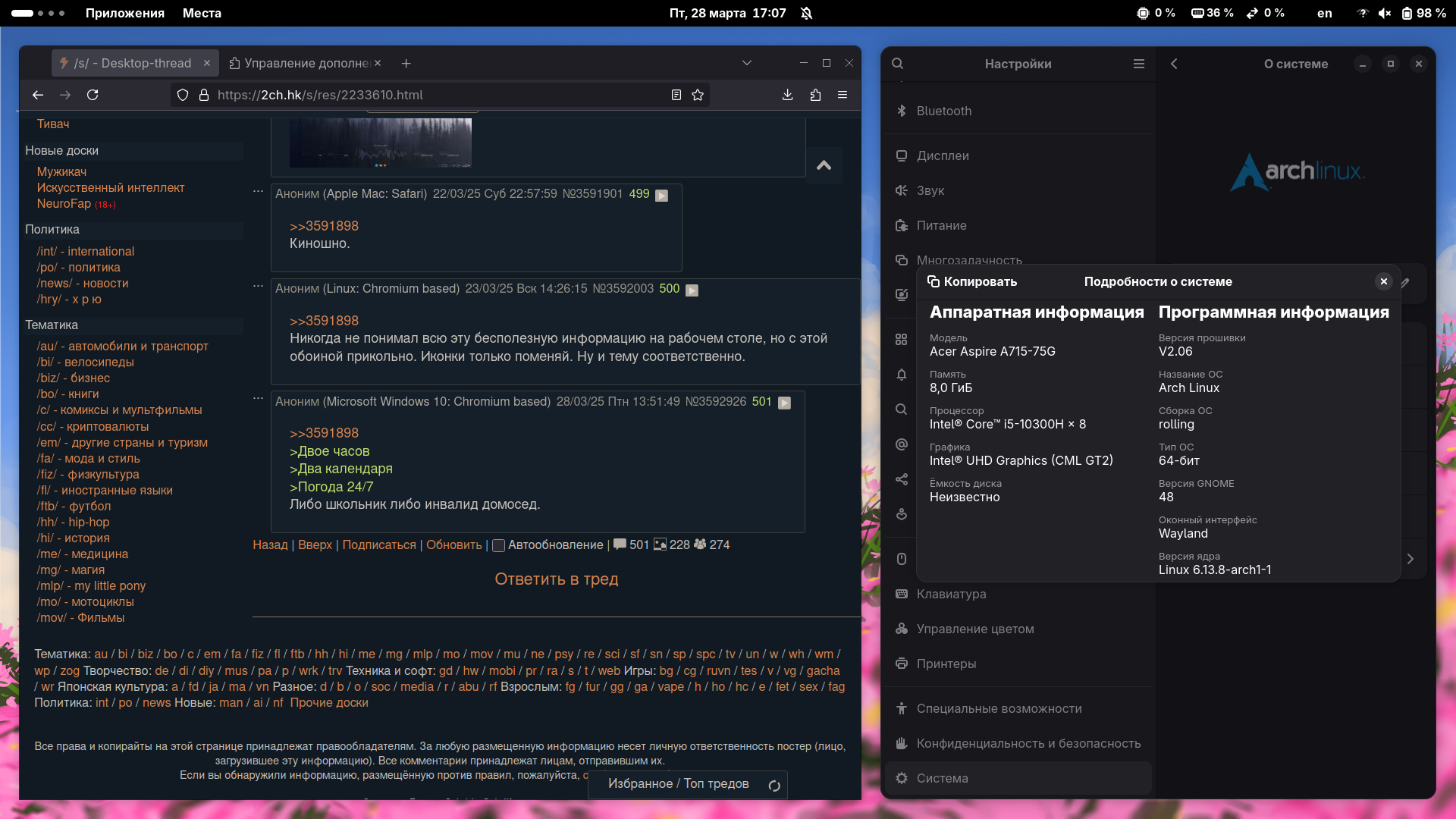Select the mouse icon in Settings sidebar

pyautogui.click(x=901, y=559)
